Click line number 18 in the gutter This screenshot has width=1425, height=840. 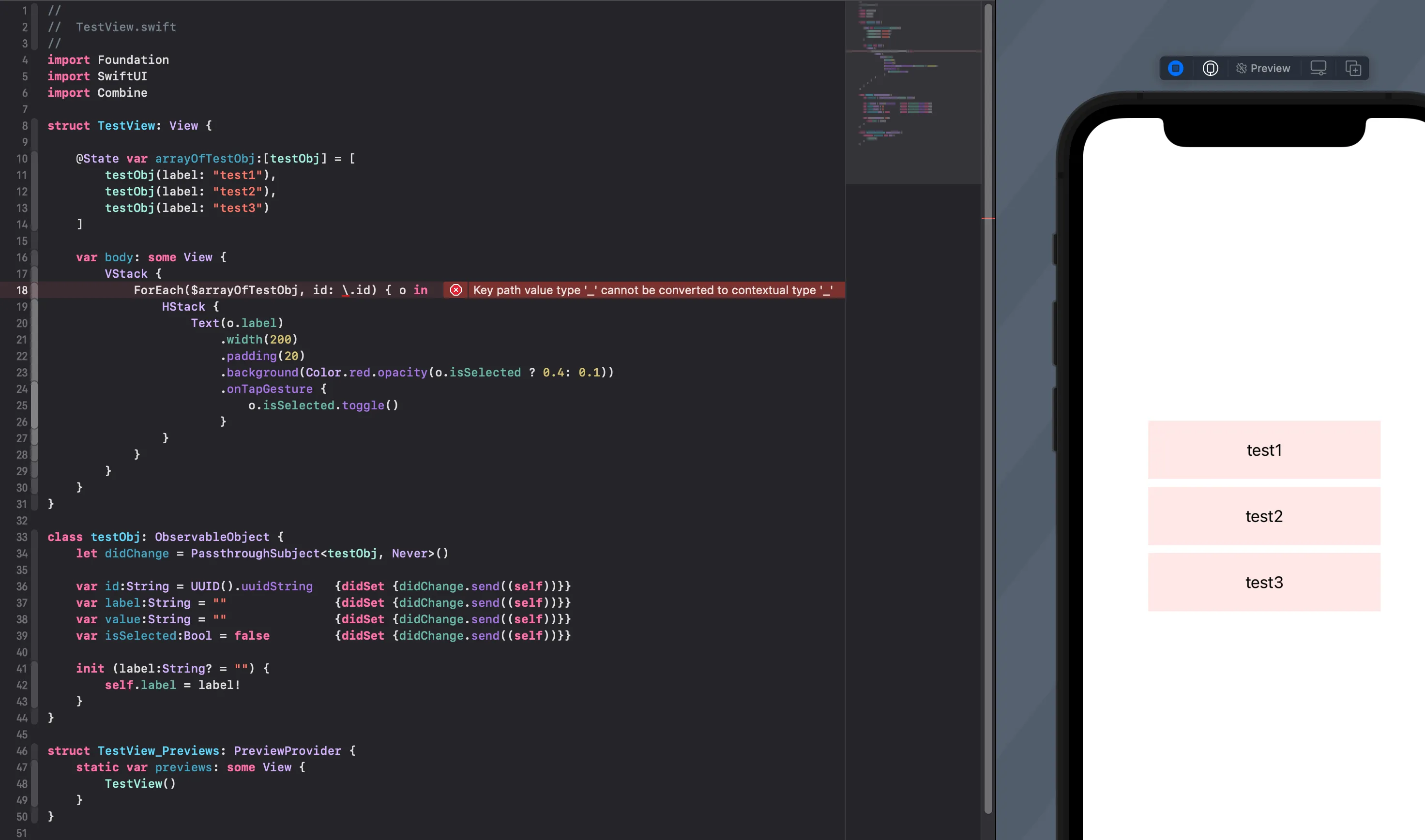[x=21, y=290]
